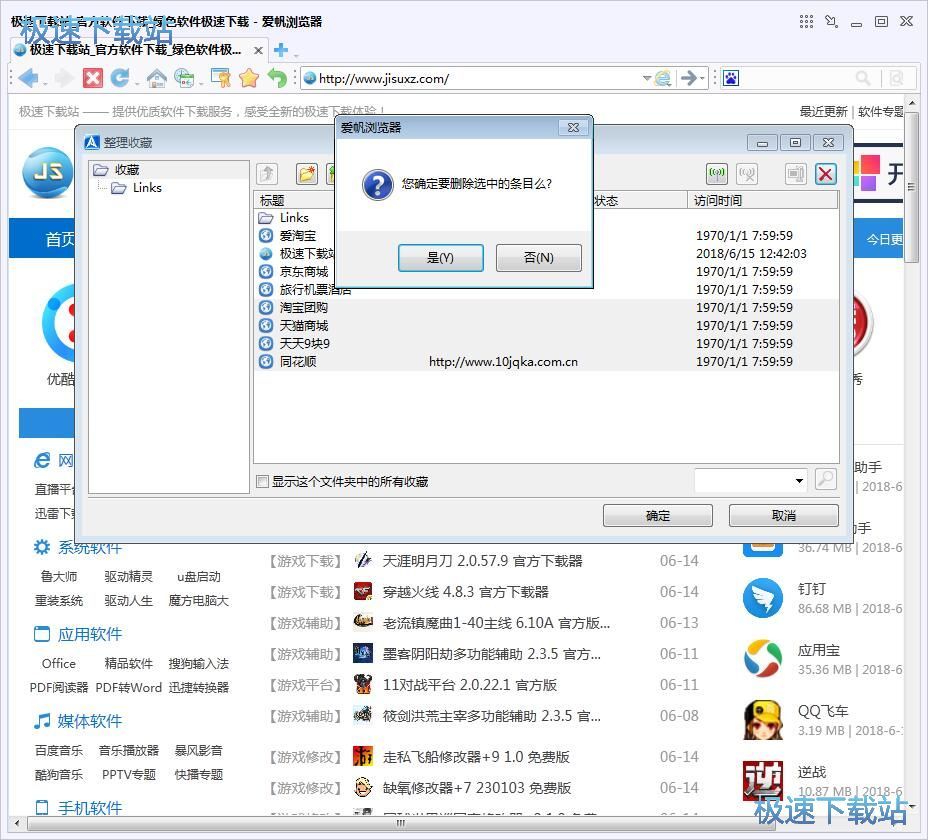This screenshot has height=840, width=928.
Task: Click 否(N) to cancel deletion
Action: pos(539,258)
